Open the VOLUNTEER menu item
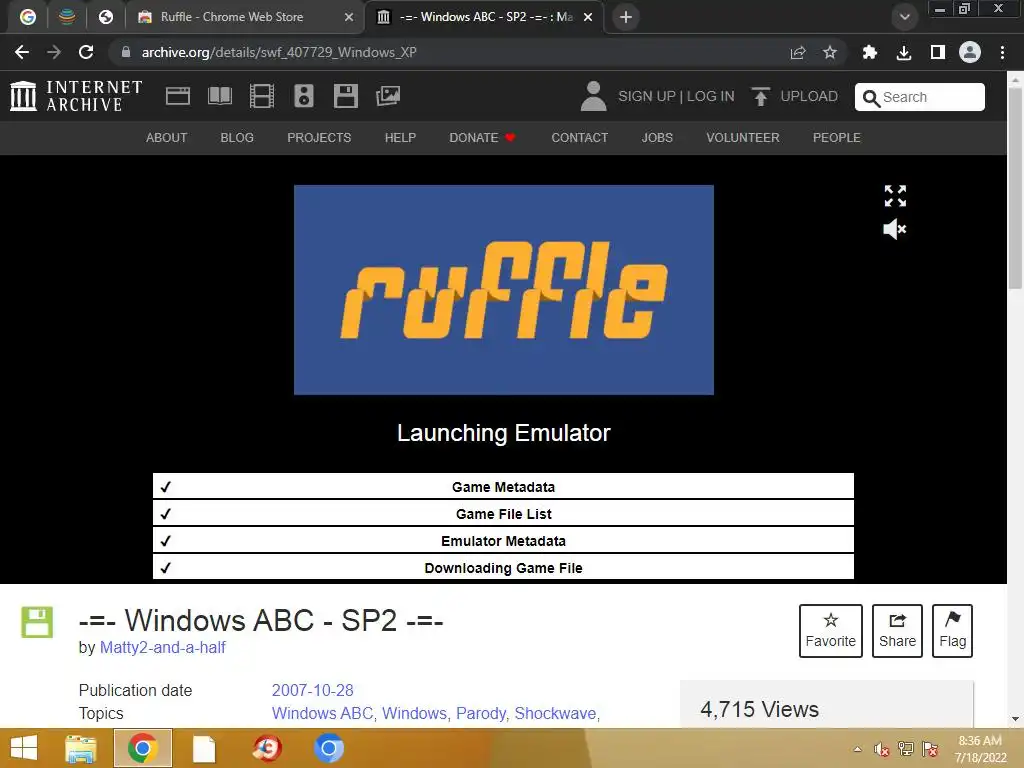 tap(743, 138)
